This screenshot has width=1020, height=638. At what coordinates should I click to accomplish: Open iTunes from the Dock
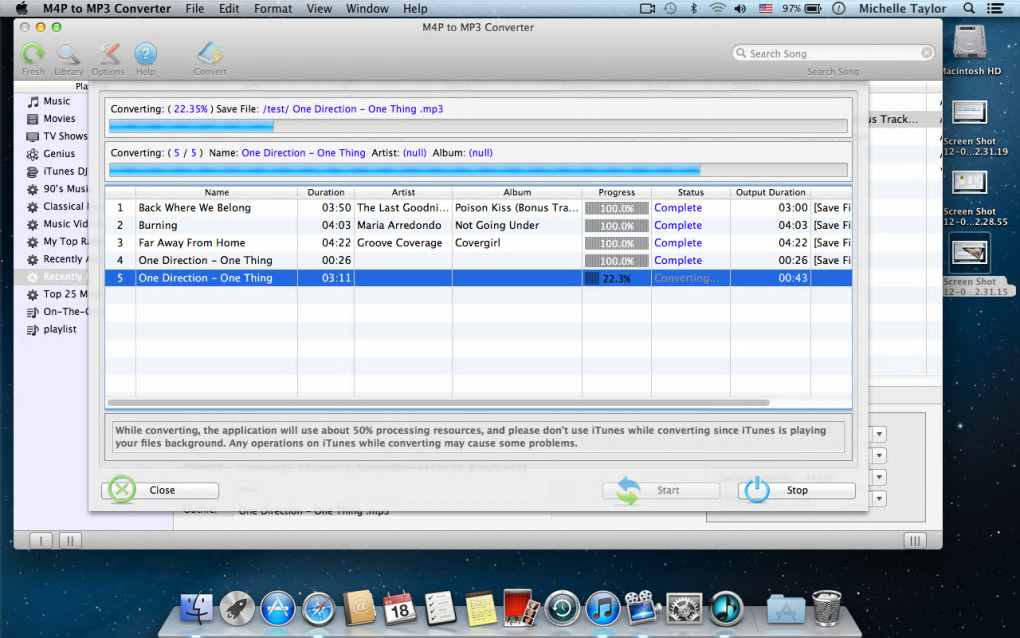pyautogui.click(x=603, y=609)
